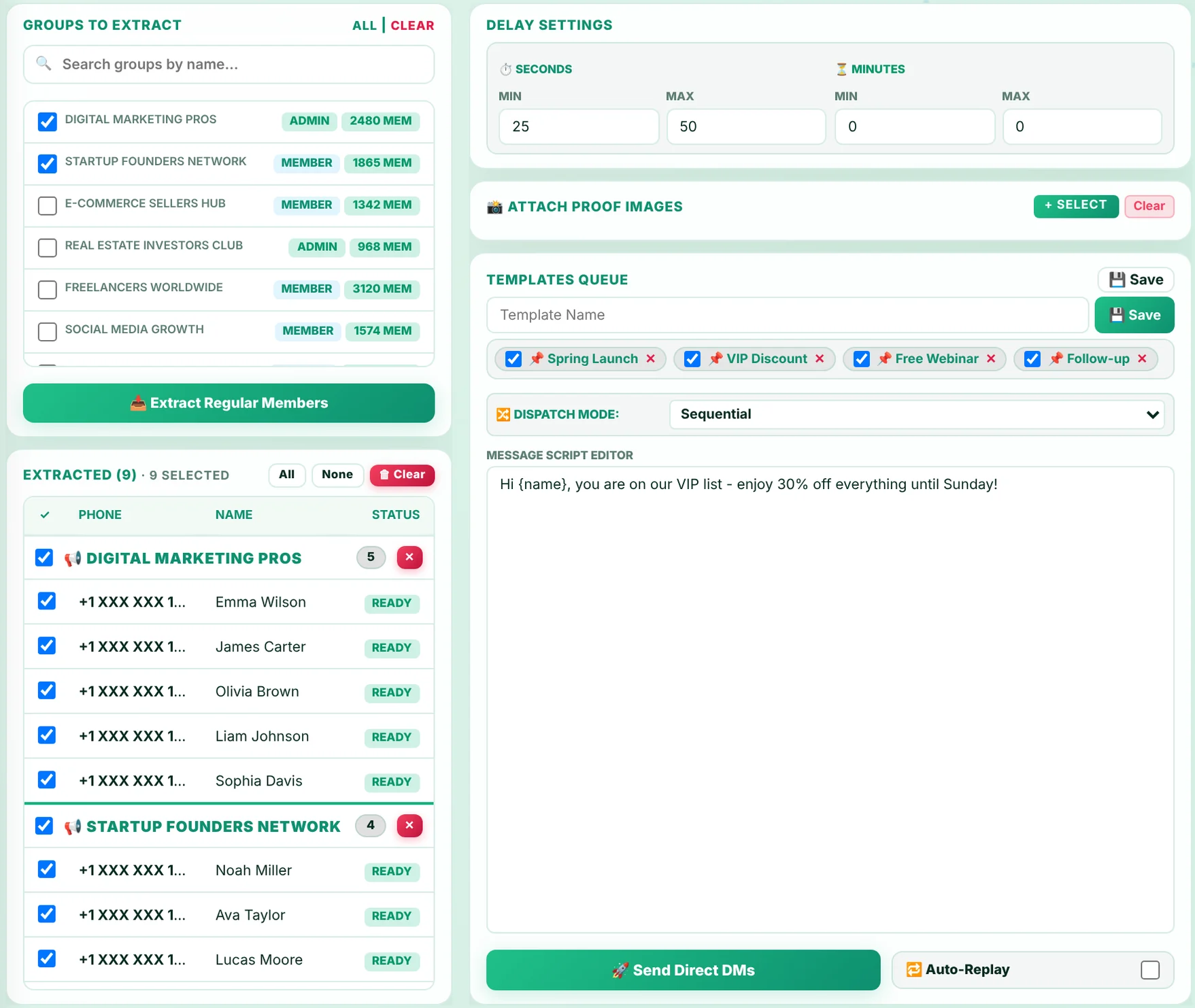Uncheck the Digital Marketing Pros group checkbox

[x=47, y=122]
